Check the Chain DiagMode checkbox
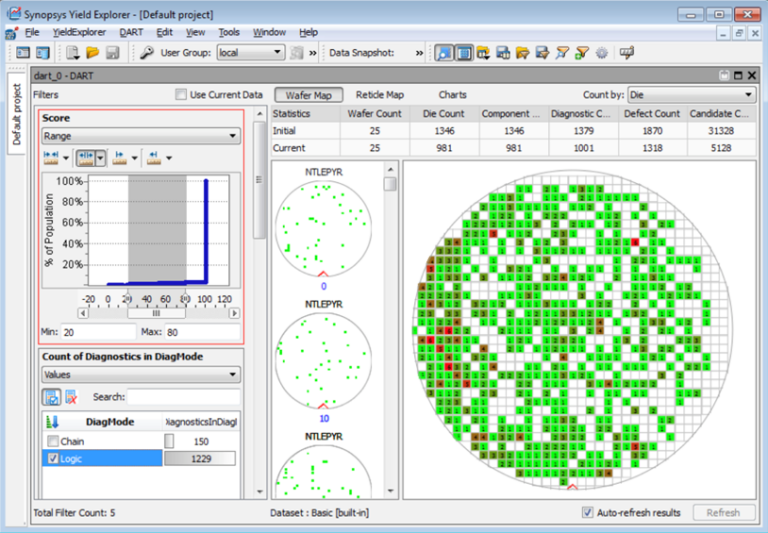 tap(52, 441)
